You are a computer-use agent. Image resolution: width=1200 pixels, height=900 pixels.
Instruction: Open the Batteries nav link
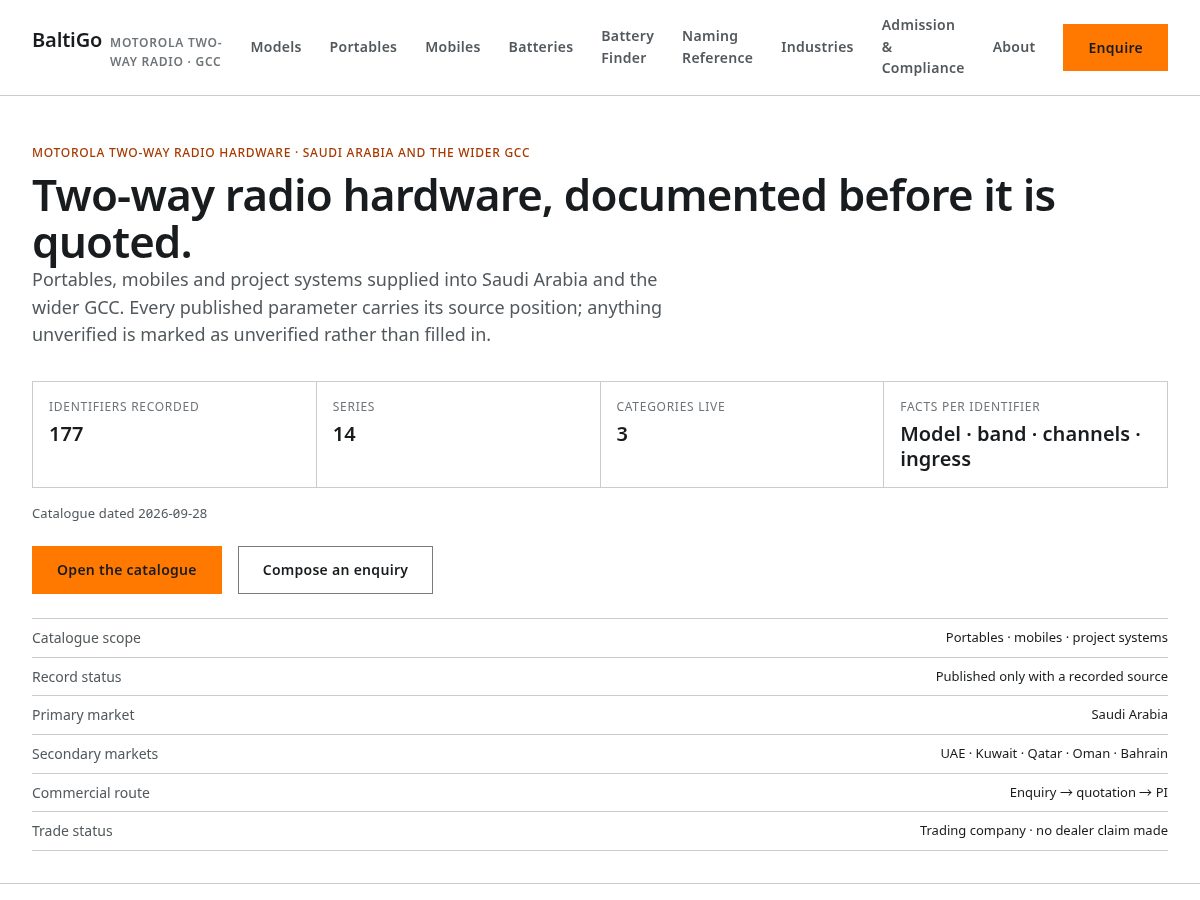pyautogui.click(x=541, y=47)
